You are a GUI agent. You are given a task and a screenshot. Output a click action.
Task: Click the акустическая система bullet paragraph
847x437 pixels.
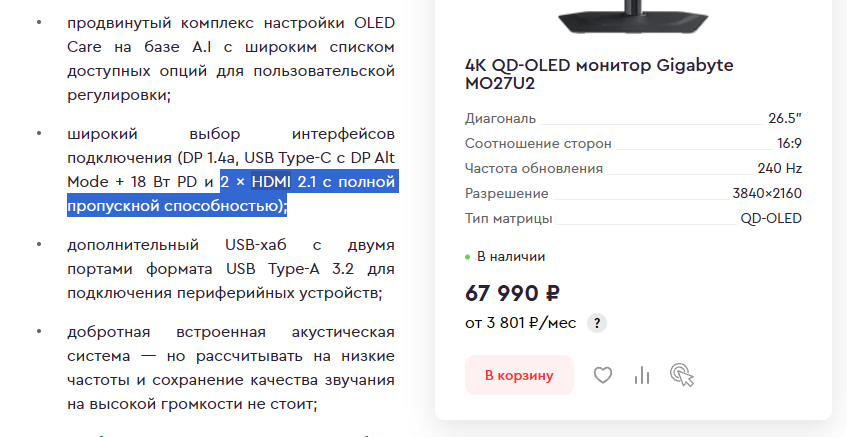231,368
